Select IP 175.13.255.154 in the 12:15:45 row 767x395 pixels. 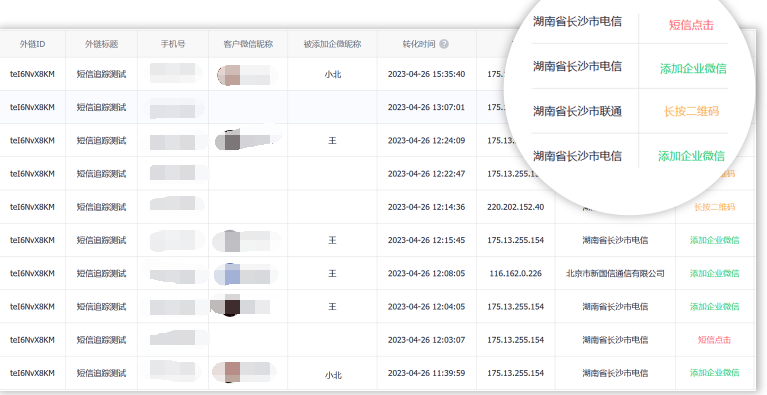[516, 240]
